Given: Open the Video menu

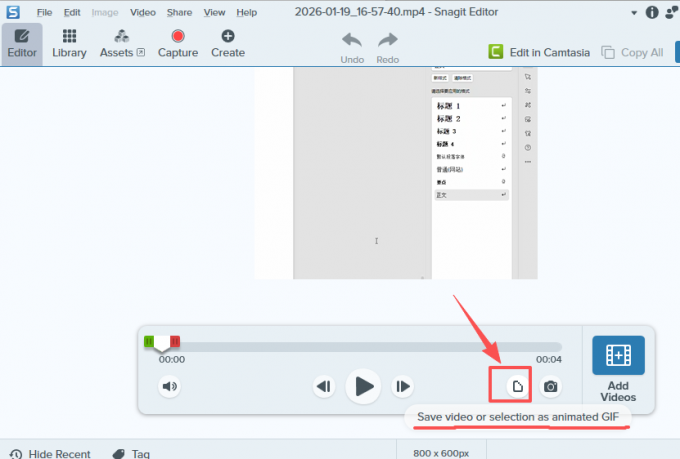Looking at the screenshot, I should pyautogui.click(x=143, y=13).
